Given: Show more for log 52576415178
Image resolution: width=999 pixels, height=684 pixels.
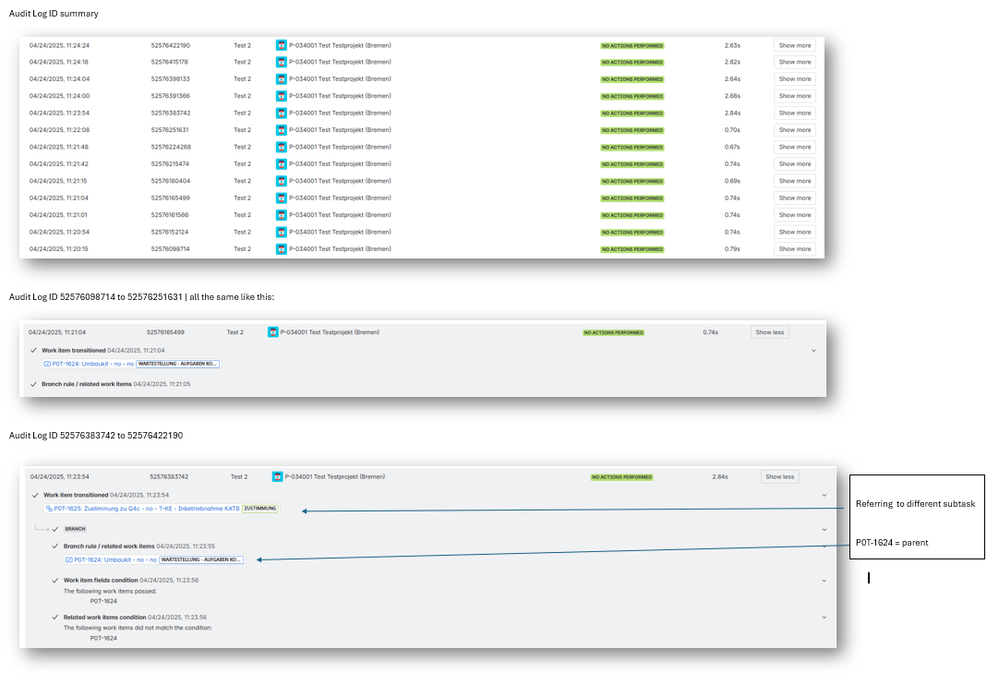Looking at the screenshot, I should point(794,62).
